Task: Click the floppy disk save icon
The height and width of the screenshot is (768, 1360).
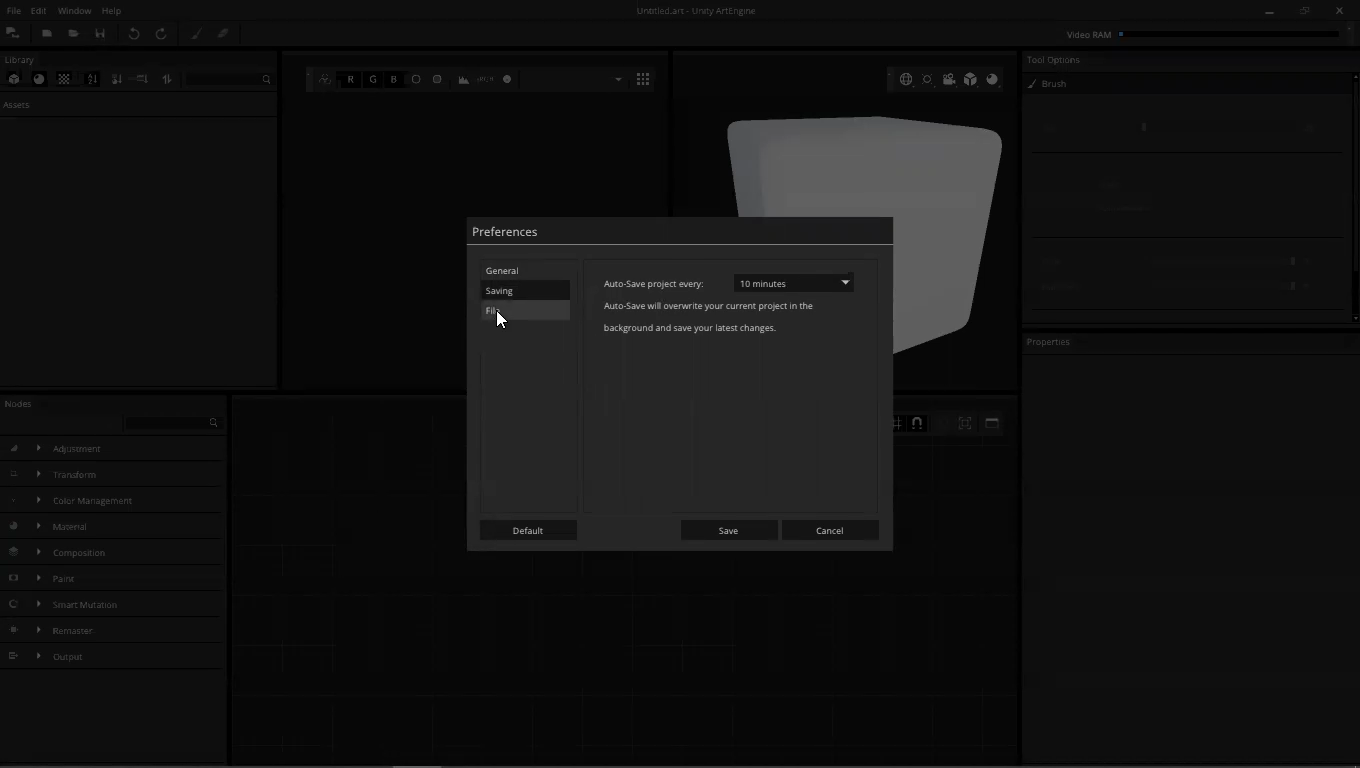Action: (x=100, y=34)
